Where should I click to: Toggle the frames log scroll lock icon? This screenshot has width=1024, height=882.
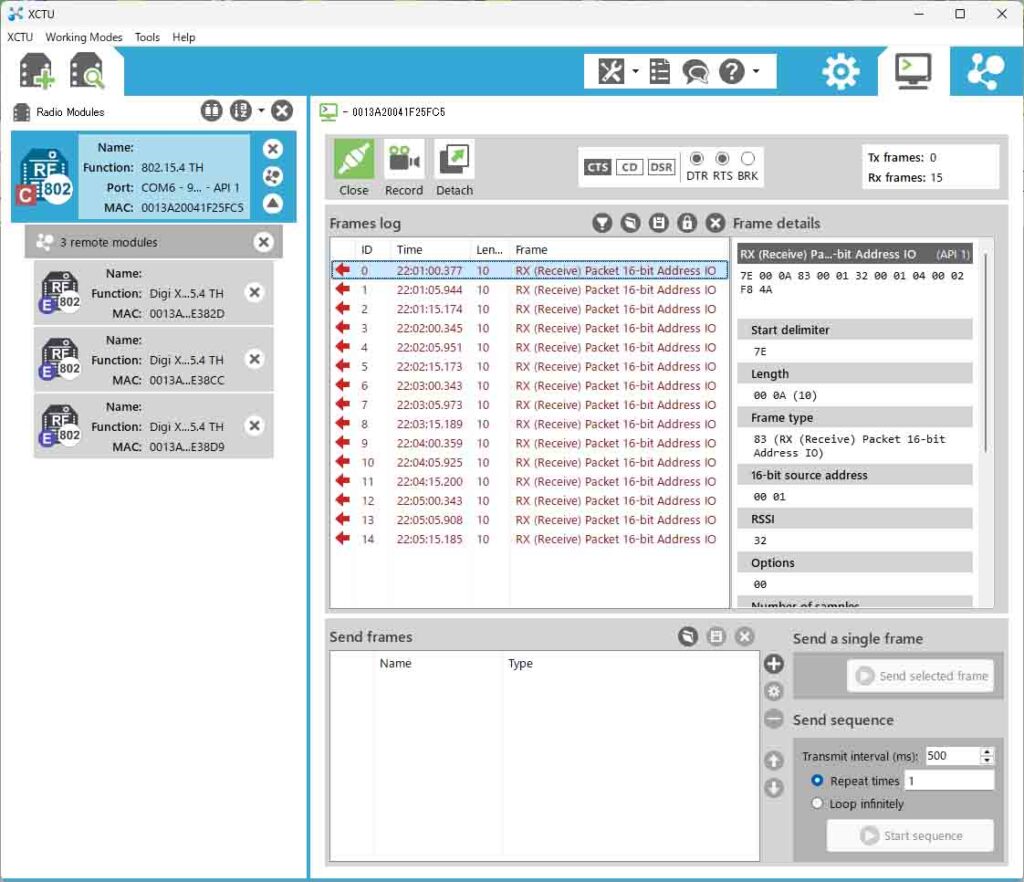(687, 223)
